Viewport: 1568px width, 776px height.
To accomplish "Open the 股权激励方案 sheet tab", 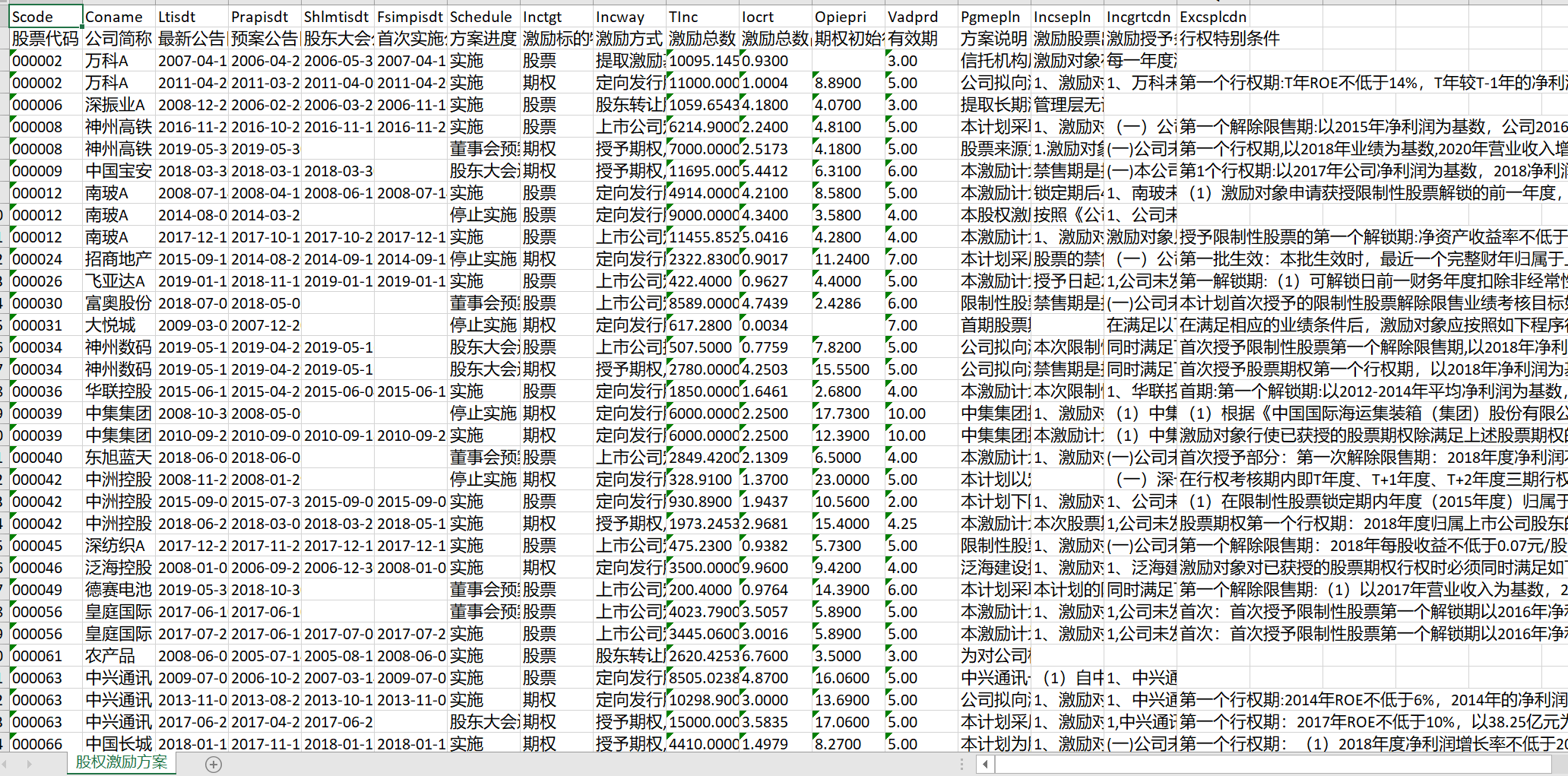I will coord(122,762).
